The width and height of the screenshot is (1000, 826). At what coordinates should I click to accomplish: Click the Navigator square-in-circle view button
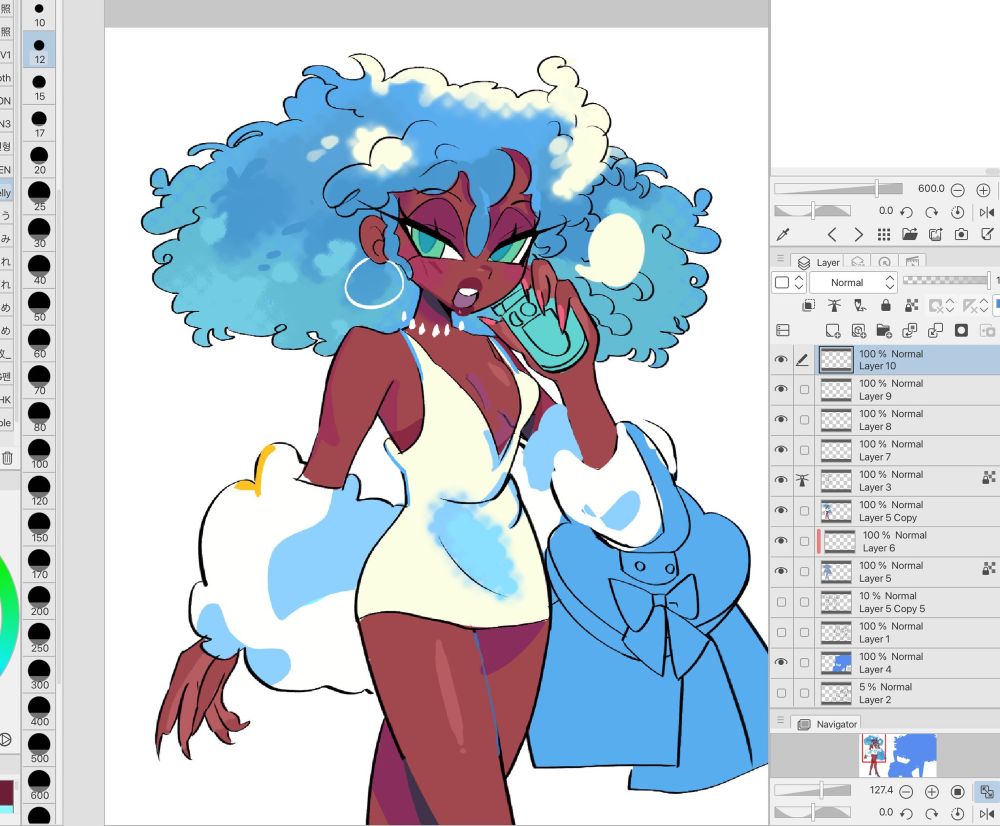tap(957, 792)
